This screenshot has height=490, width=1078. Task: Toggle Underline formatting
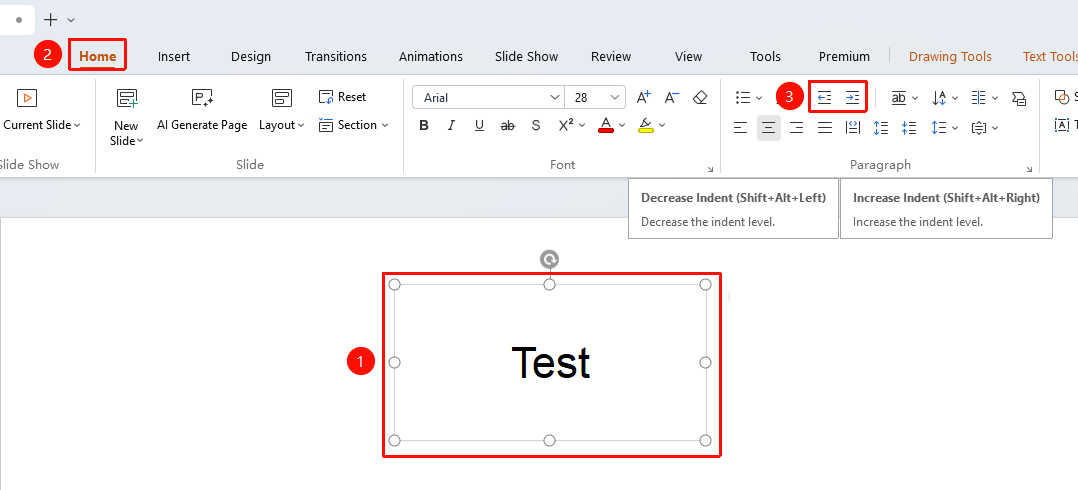[480, 125]
